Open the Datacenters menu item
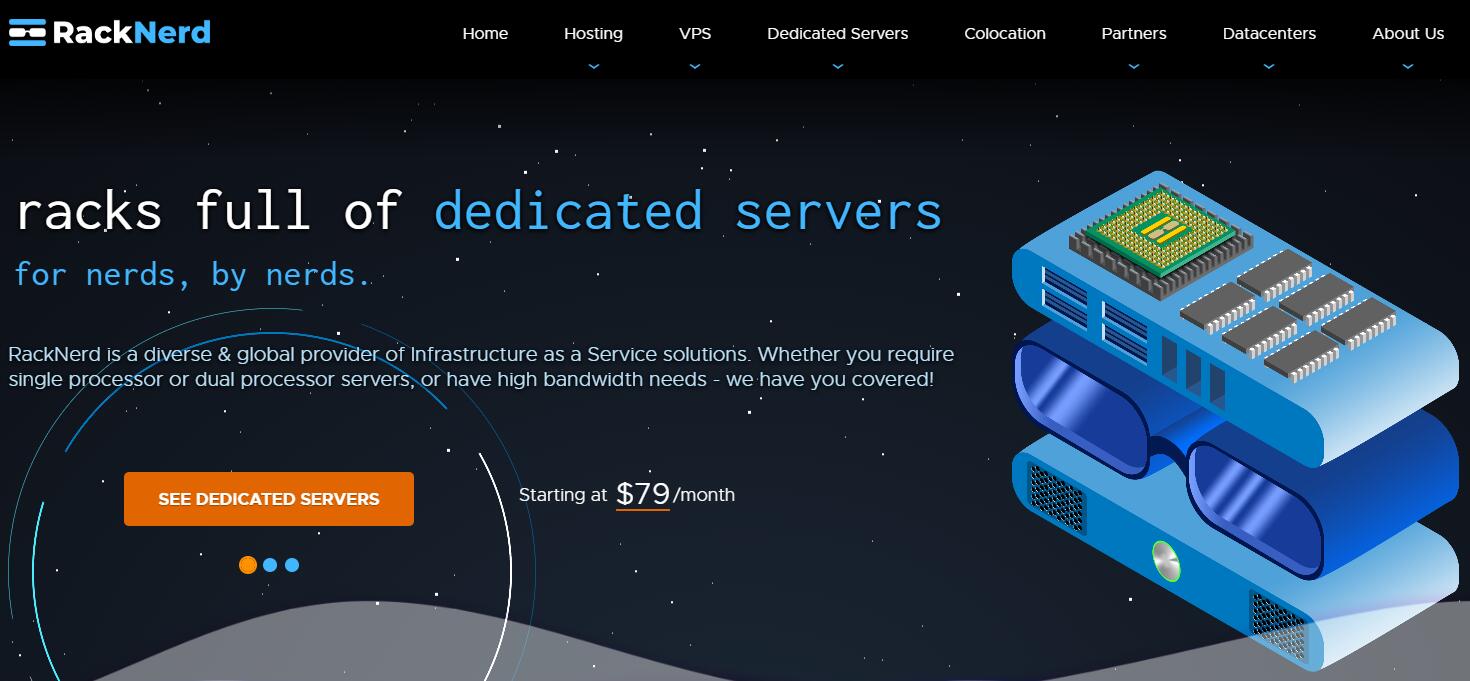 [1269, 33]
